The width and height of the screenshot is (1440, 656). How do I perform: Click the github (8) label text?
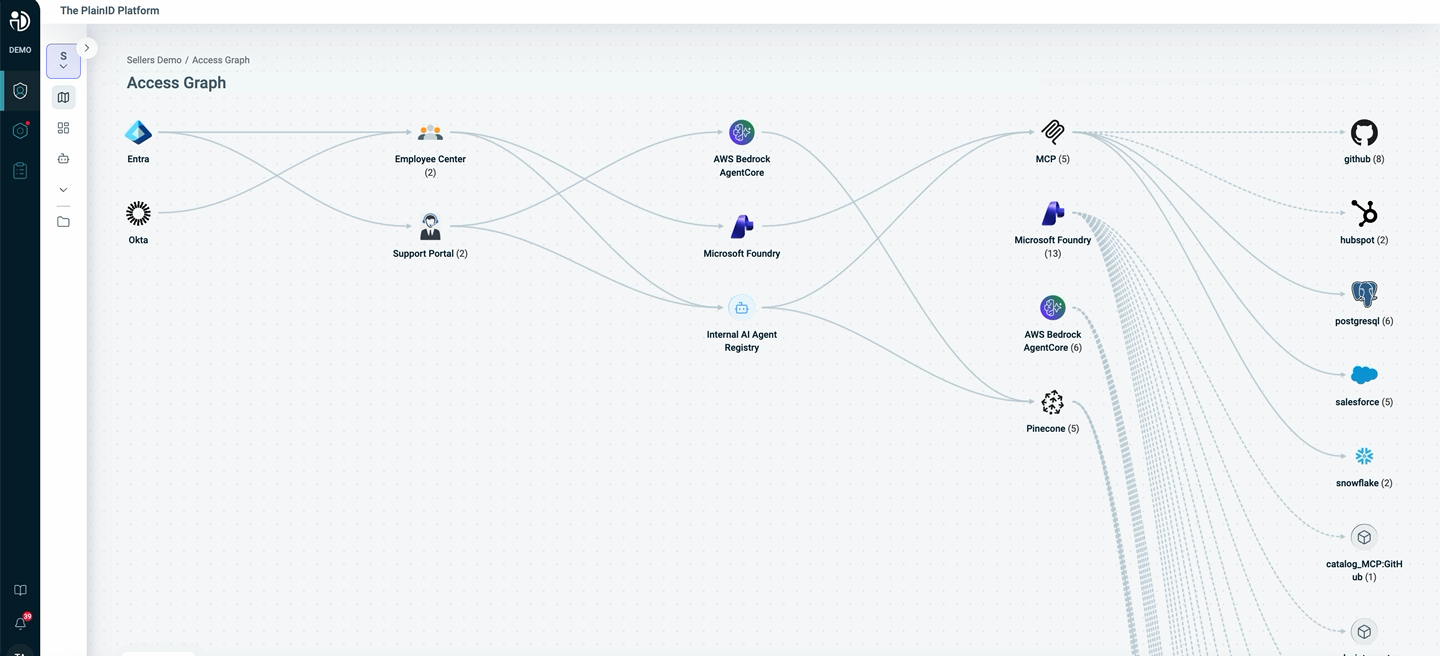click(x=1364, y=159)
